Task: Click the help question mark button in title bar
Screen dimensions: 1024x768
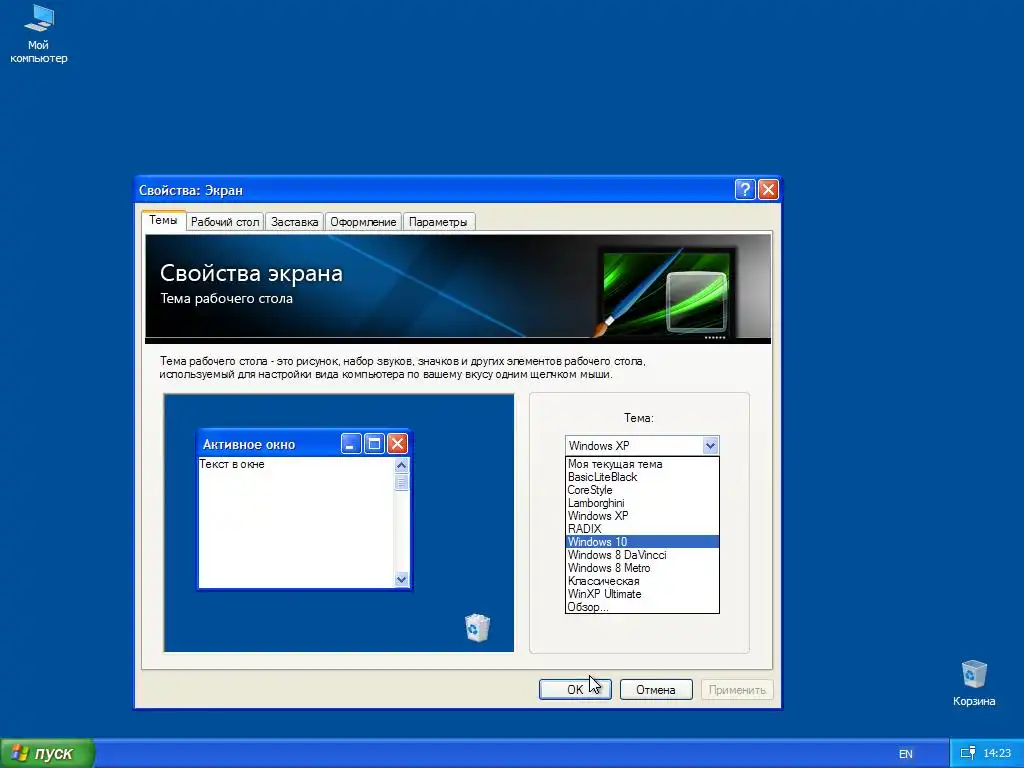Action: pos(745,189)
